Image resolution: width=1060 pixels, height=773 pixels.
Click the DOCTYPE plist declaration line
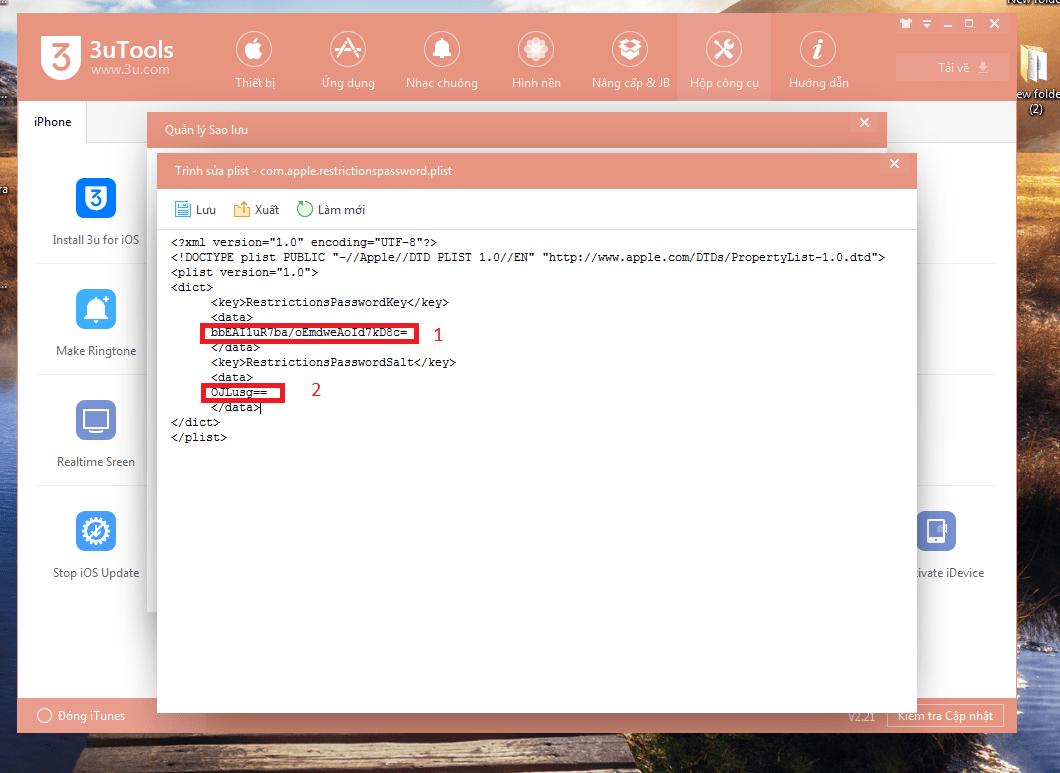pos(528,257)
